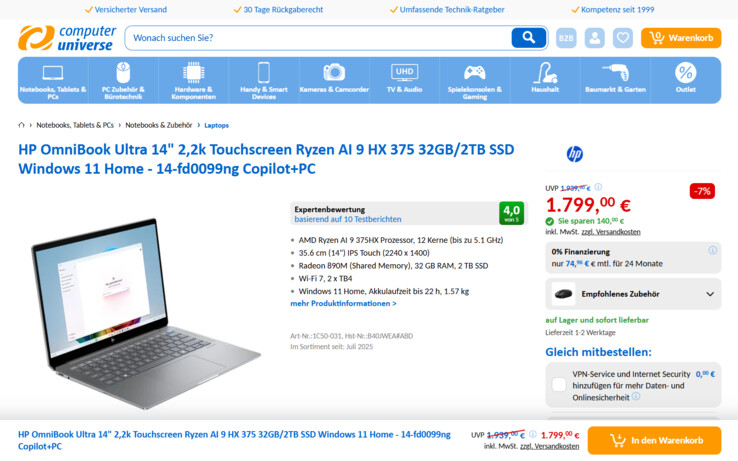Viewport: 738px width, 461px height.
Task: Click In den Warenkorb button
Action: click(654, 440)
